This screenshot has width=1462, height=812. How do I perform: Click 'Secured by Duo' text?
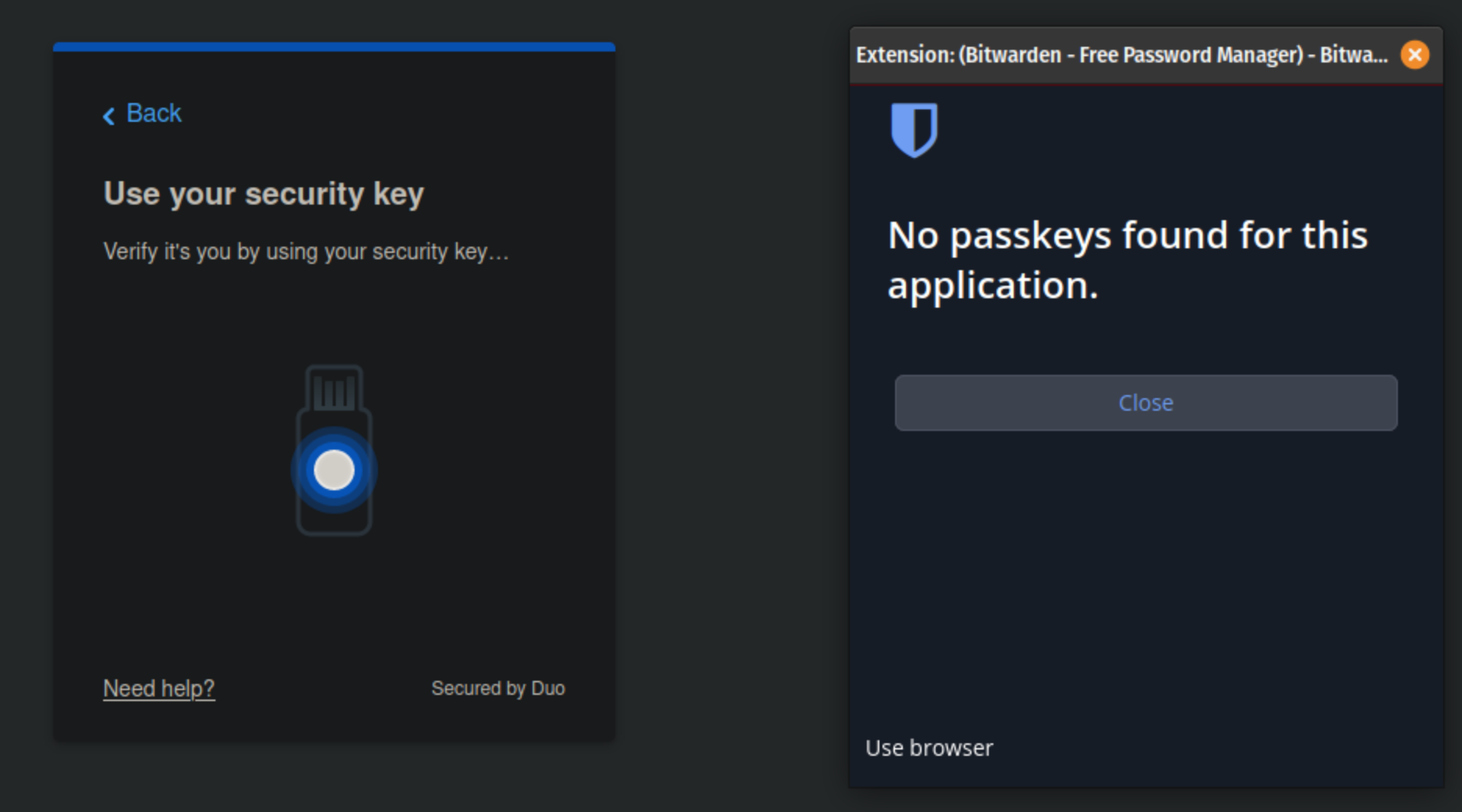click(498, 689)
